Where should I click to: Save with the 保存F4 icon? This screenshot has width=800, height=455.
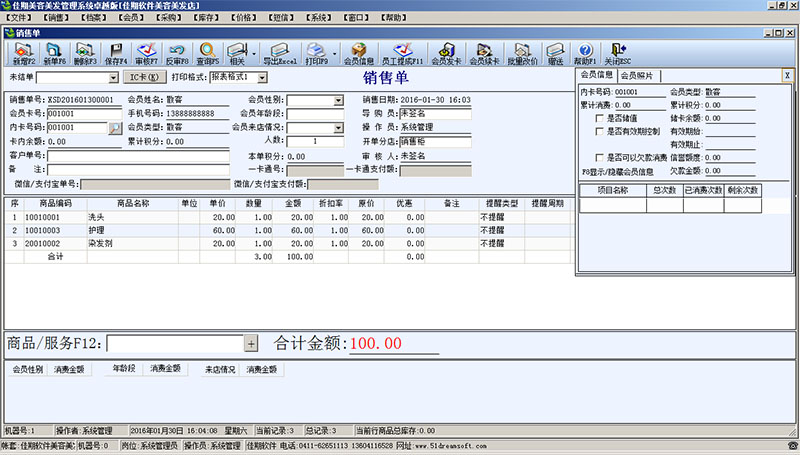click(116, 54)
